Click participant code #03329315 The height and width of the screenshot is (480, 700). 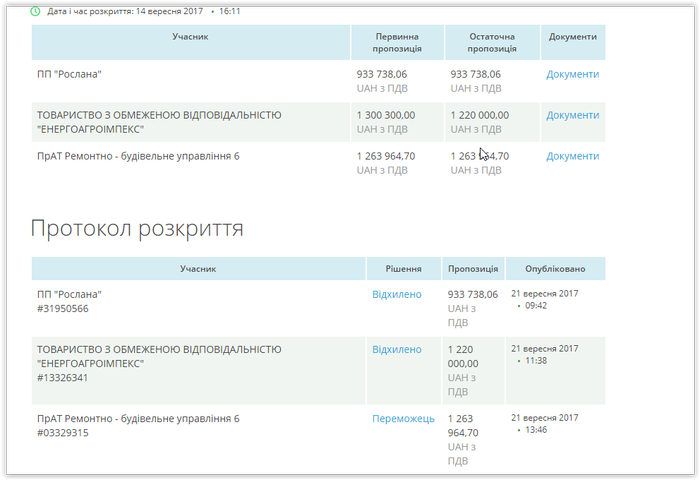click(x=62, y=433)
